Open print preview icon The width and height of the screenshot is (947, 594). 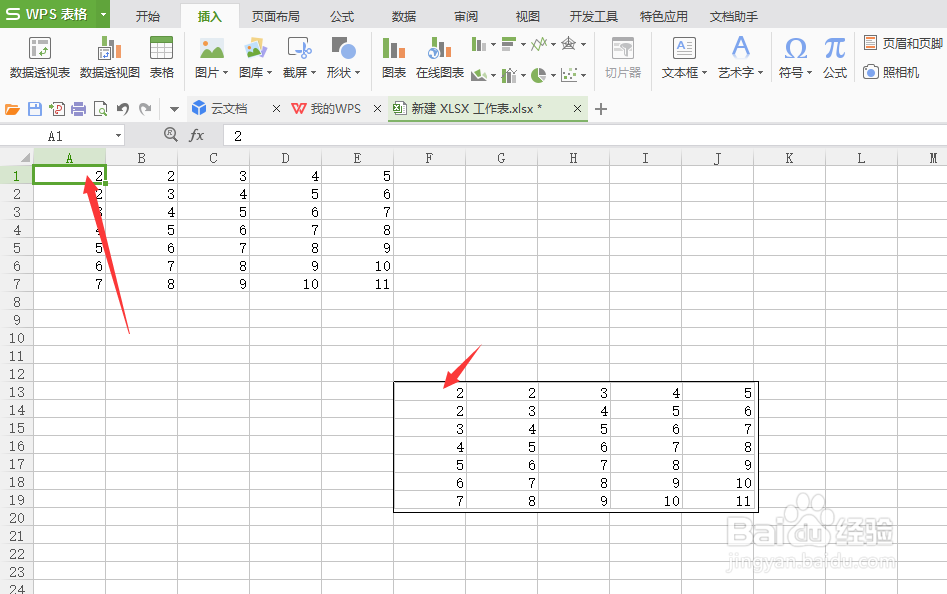coord(100,109)
